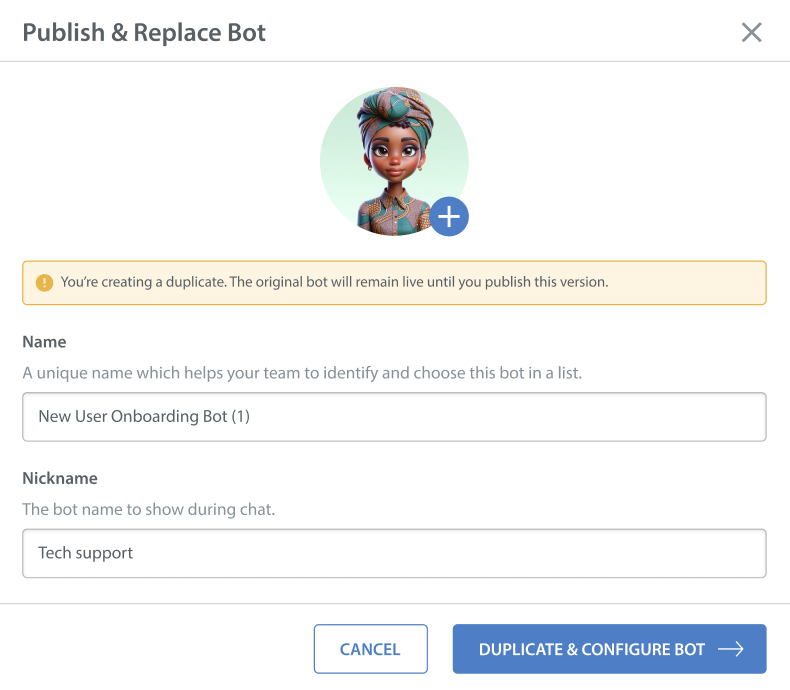
Task: Click the text "New User Onboarding Bot (1)"
Action: point(144,417)
